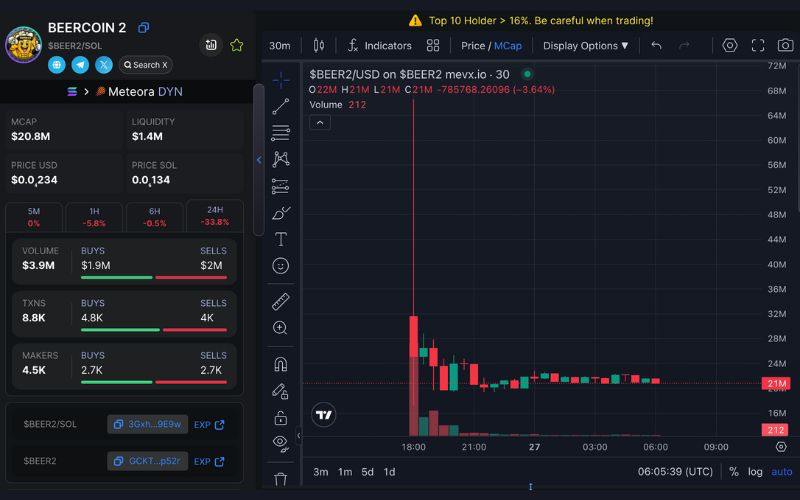Viewport: 800px width, 500px height.
Task: Open the token website globe icon
Action: [x=57, y=65]
